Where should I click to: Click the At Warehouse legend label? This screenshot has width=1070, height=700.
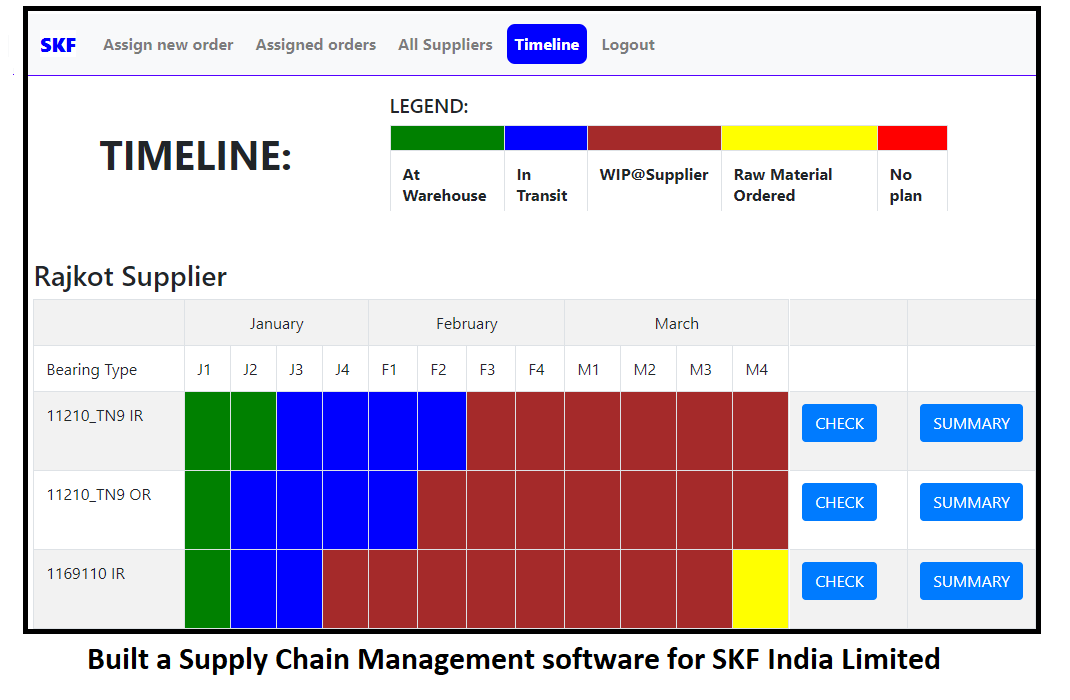pyautogui.click(x=444, y=185)
